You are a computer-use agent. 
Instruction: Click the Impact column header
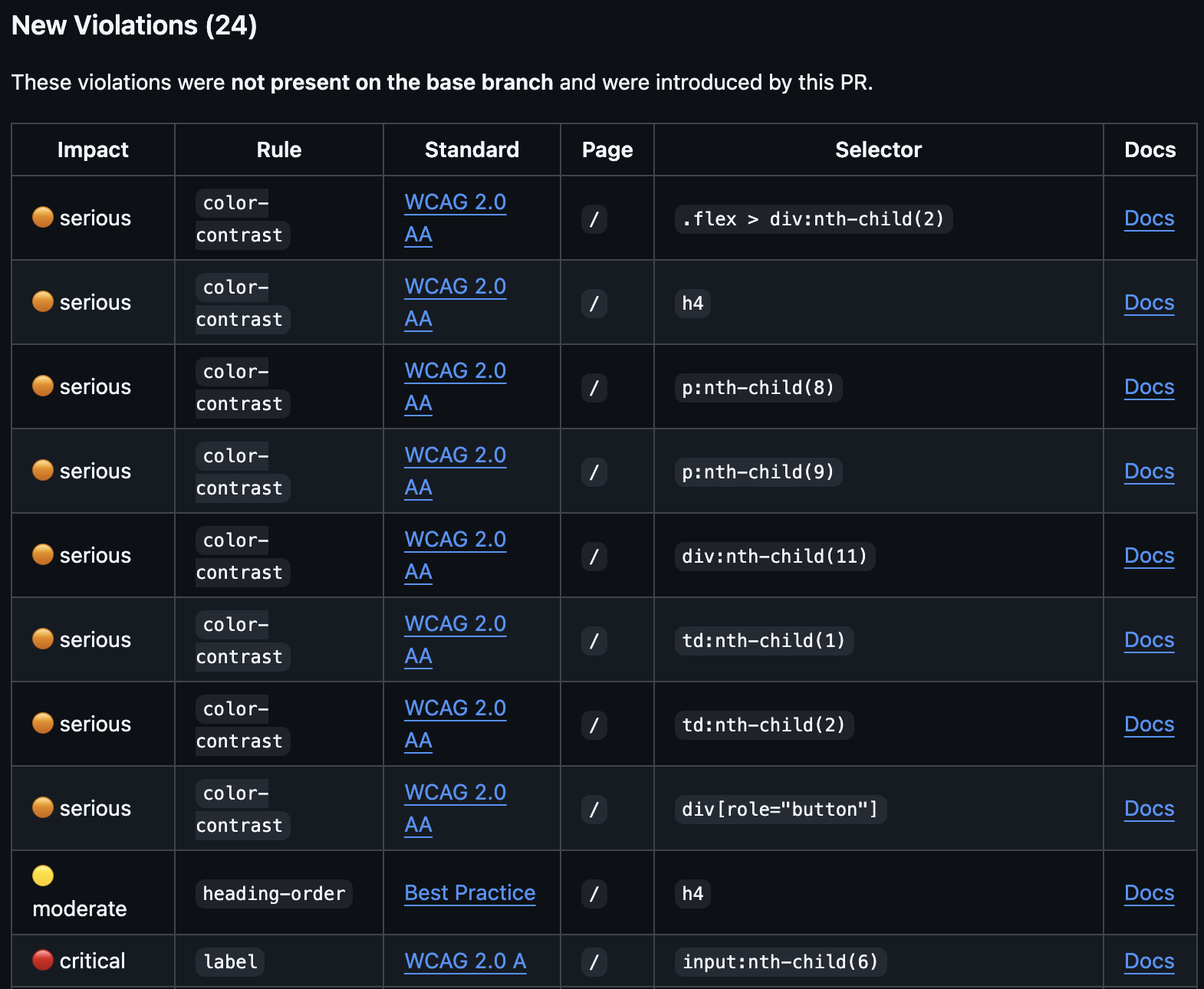pyautogui.click(x=93, y=149)
